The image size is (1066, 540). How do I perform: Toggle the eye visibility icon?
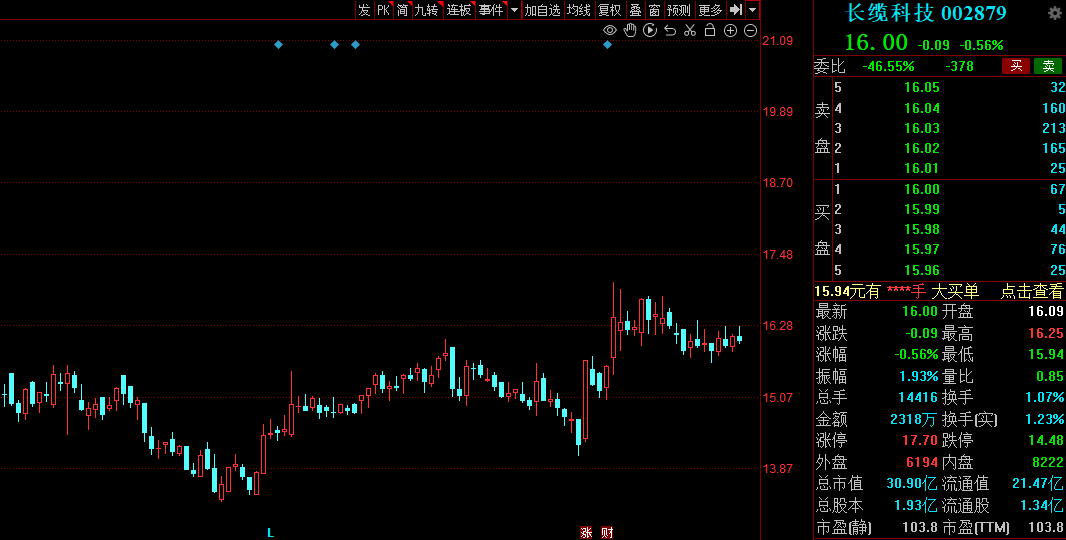click(610, 30)
